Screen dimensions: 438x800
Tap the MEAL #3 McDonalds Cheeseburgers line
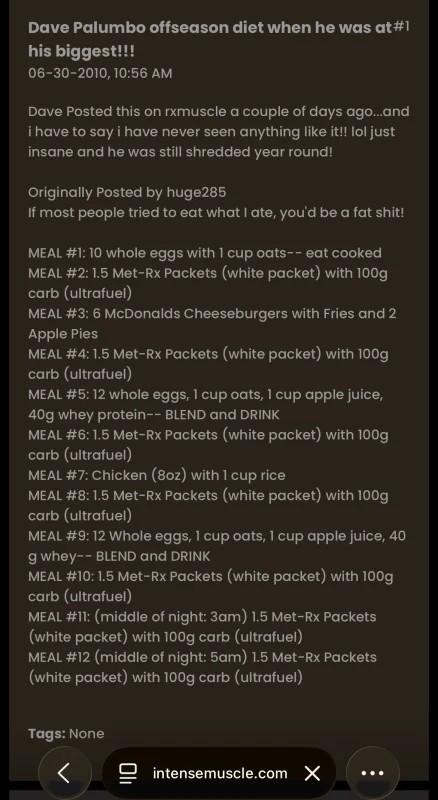click(x=212, y=323)
